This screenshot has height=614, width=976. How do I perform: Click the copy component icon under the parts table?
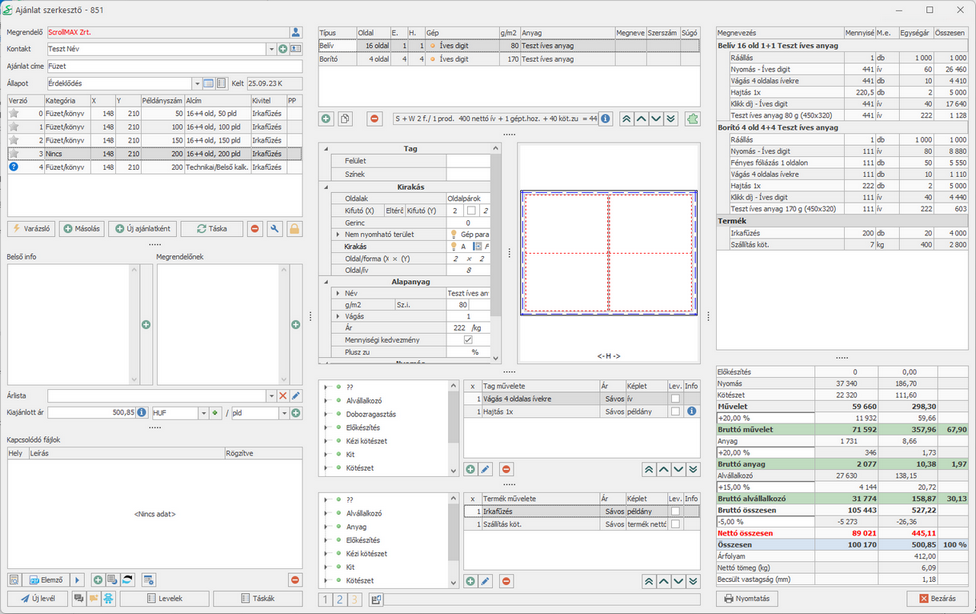[346, 119]
